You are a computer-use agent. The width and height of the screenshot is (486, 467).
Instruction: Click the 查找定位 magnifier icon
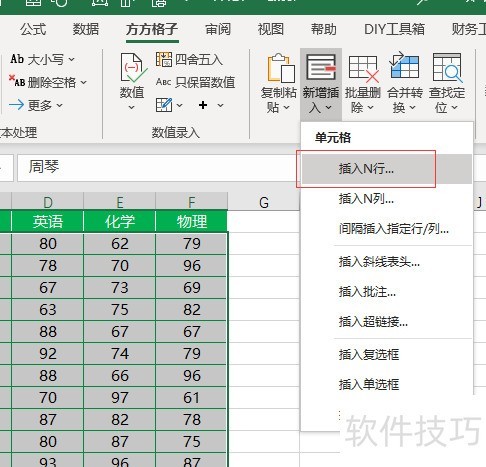tap(447, 68)
